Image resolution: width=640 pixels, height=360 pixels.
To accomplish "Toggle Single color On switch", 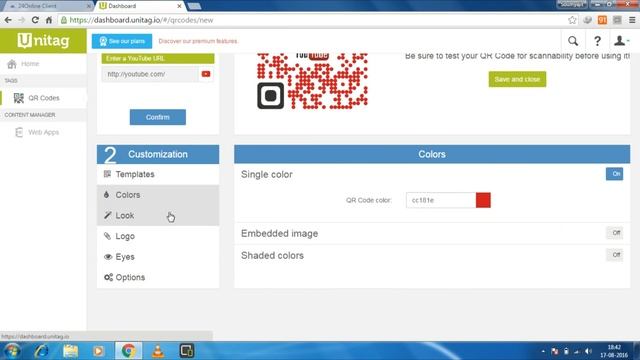I will [x=614, y=174].
